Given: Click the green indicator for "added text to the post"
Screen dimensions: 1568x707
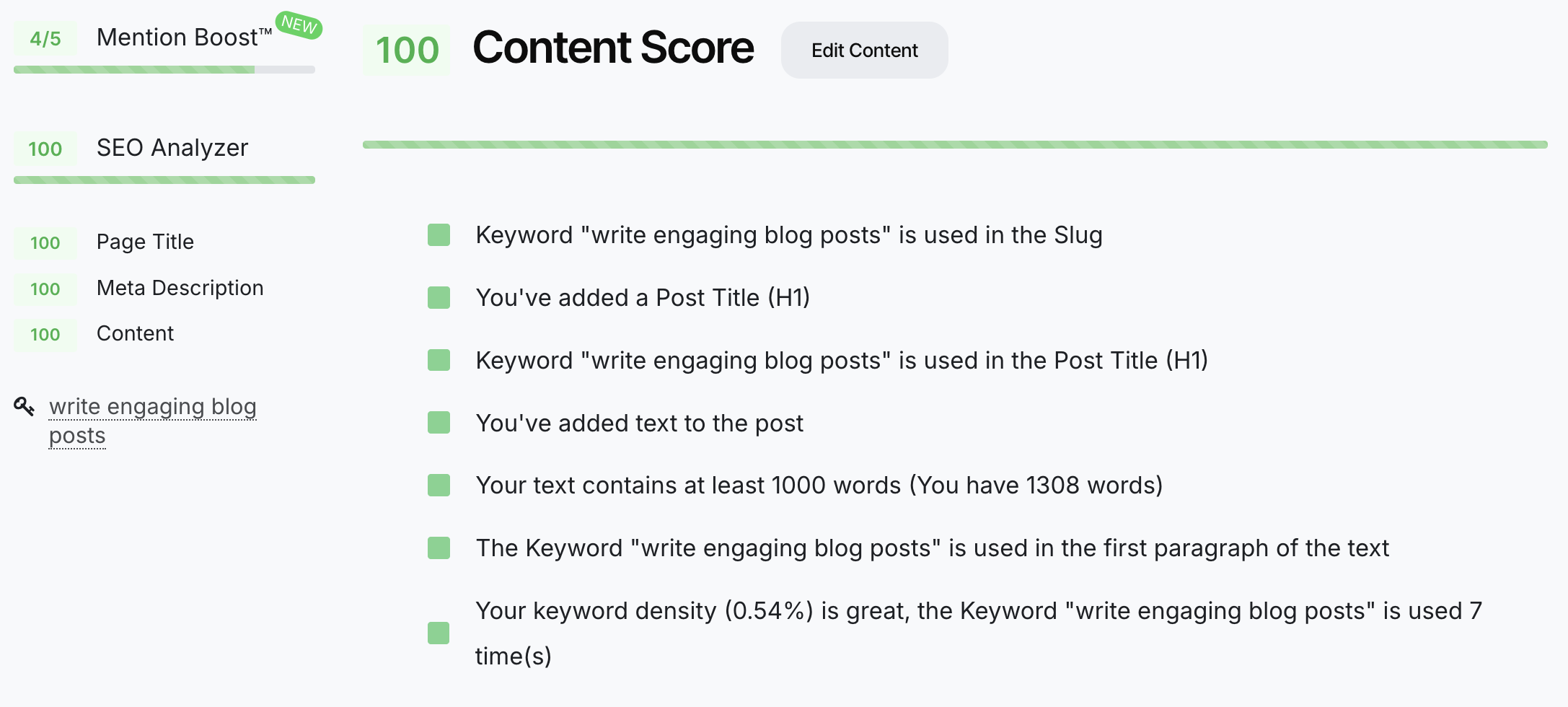Looking at the screenshot, I should tap(439, 423).
